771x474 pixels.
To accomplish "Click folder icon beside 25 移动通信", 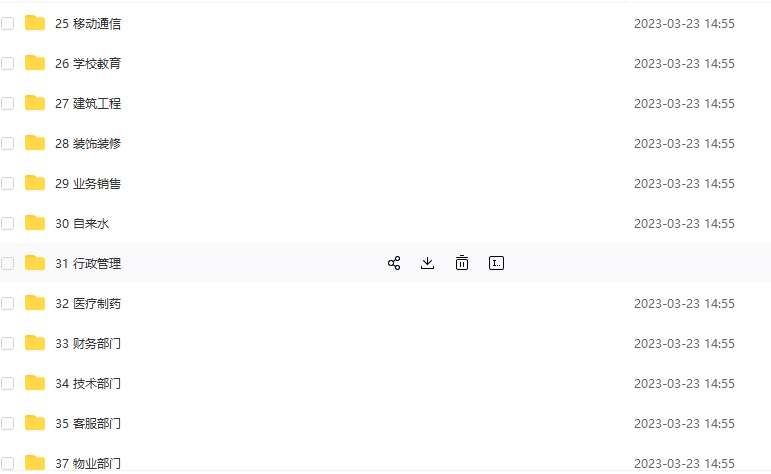I will (x=35, y=23).
